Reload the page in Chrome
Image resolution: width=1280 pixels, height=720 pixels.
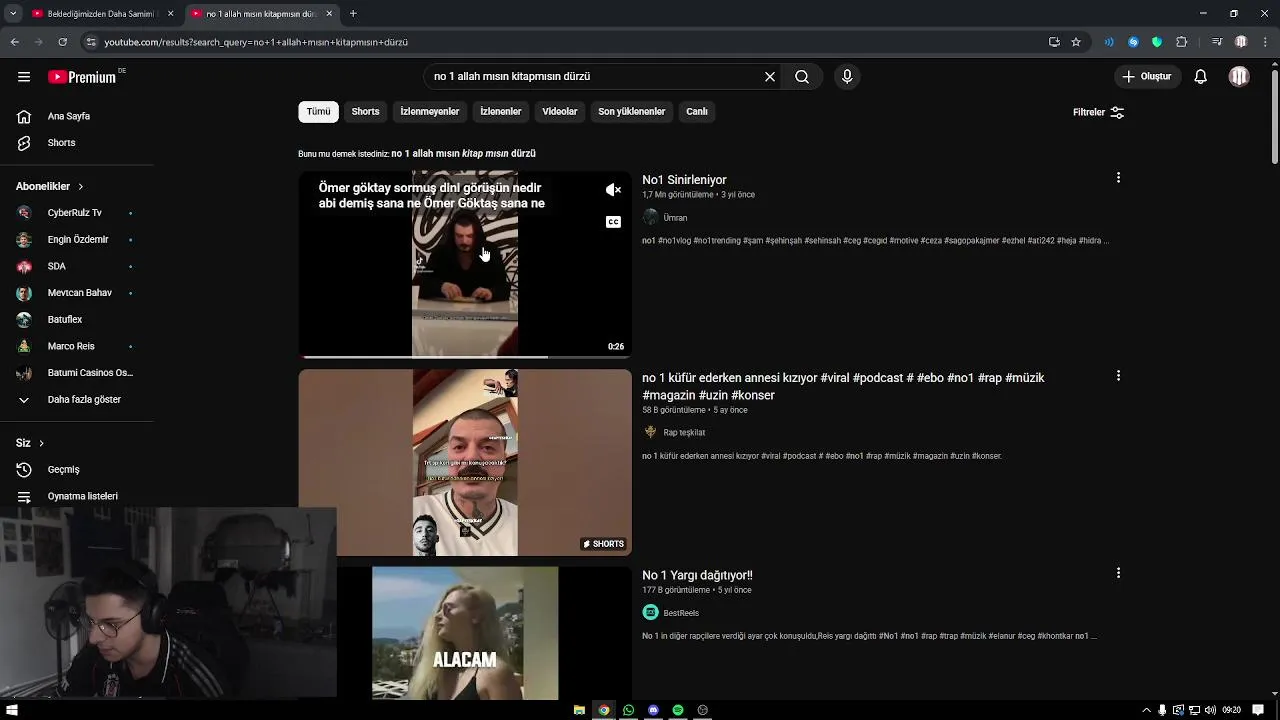click(62, 42)
